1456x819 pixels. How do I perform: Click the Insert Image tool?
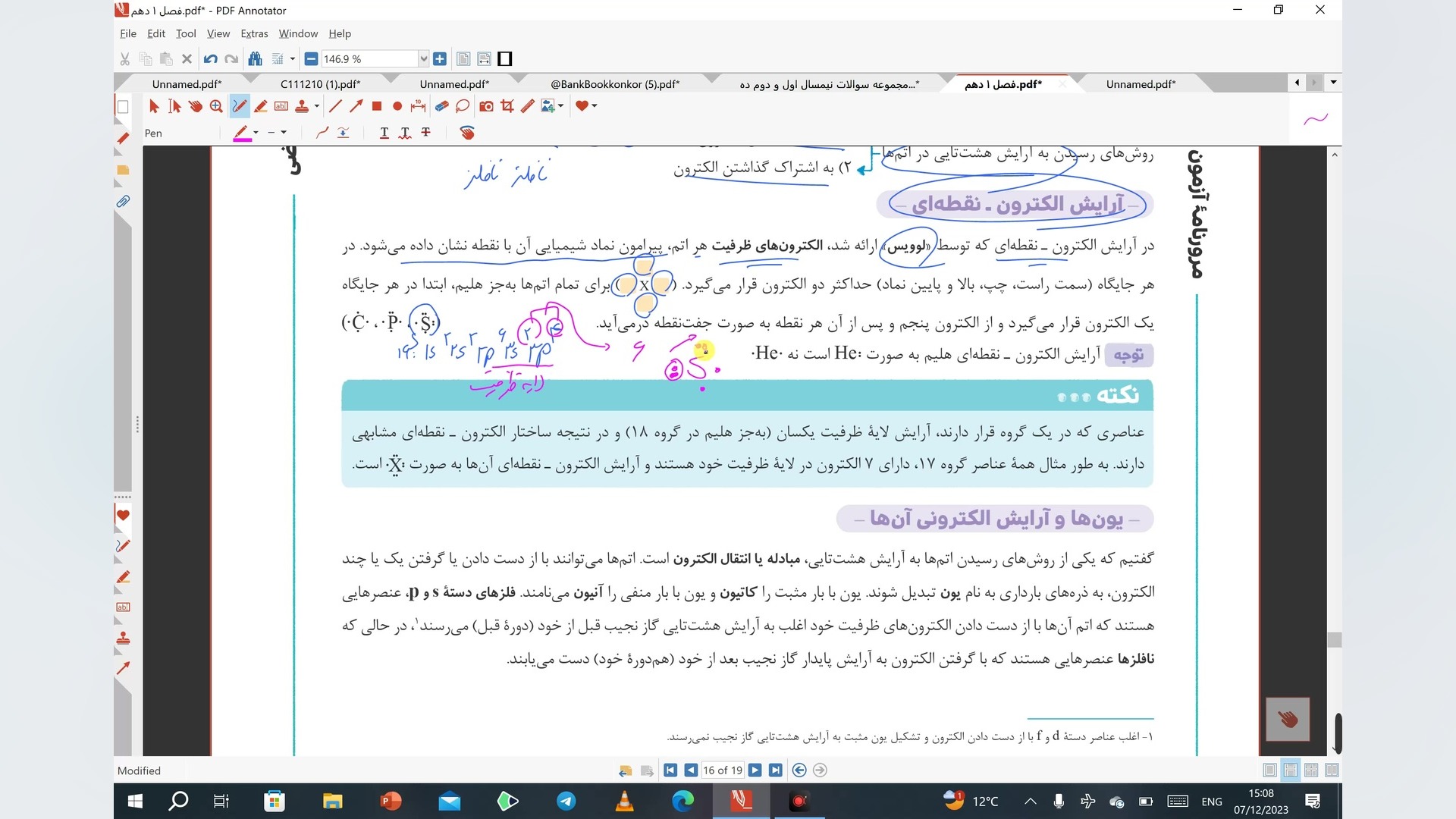click(548, 106)
